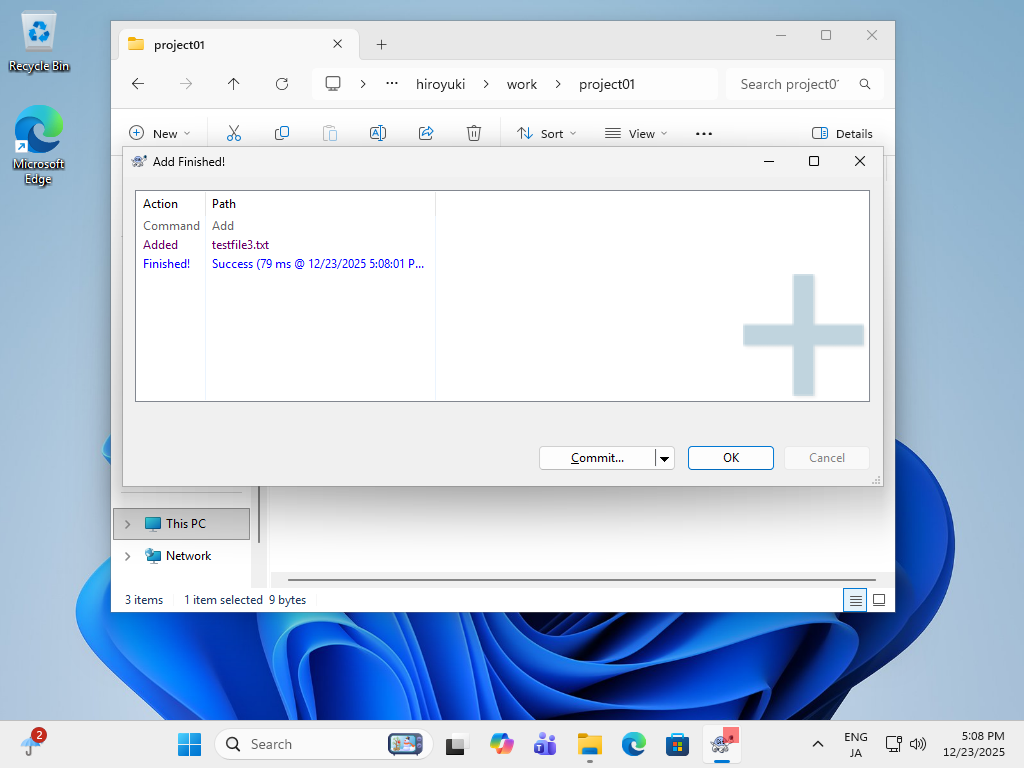Click the Share icon in toolbar
The width and height of the screenshot is (1024, 768).
[x=426, y=133]
